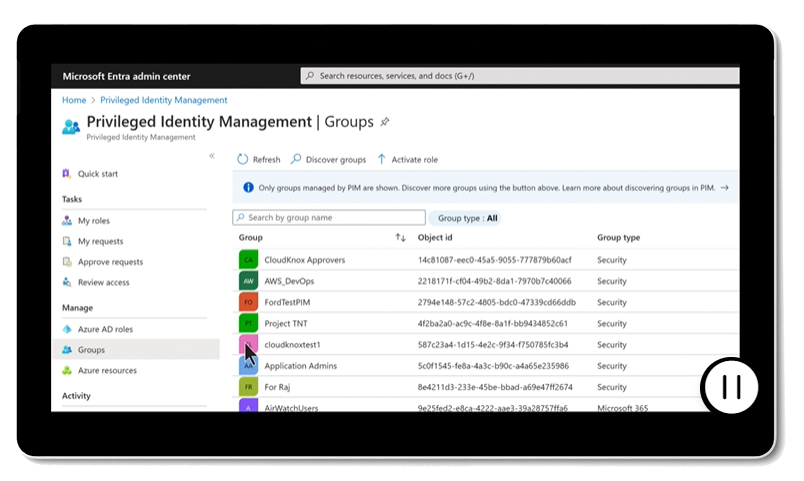804x481 pixels.
Task: Select Azure AD roles icon in Manage
Action: click(67, 329)
